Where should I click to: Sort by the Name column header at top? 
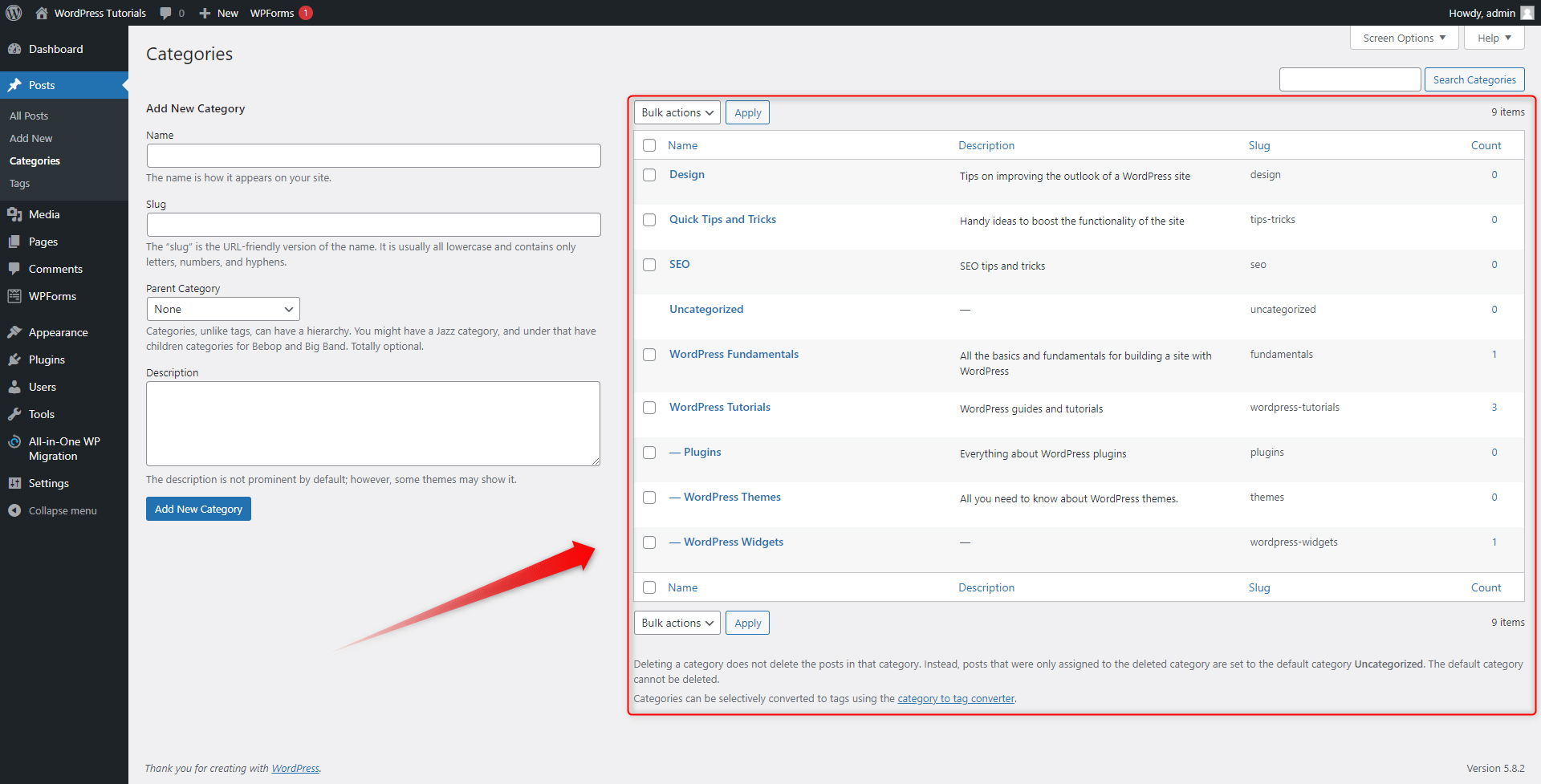(x=682, y=145)
